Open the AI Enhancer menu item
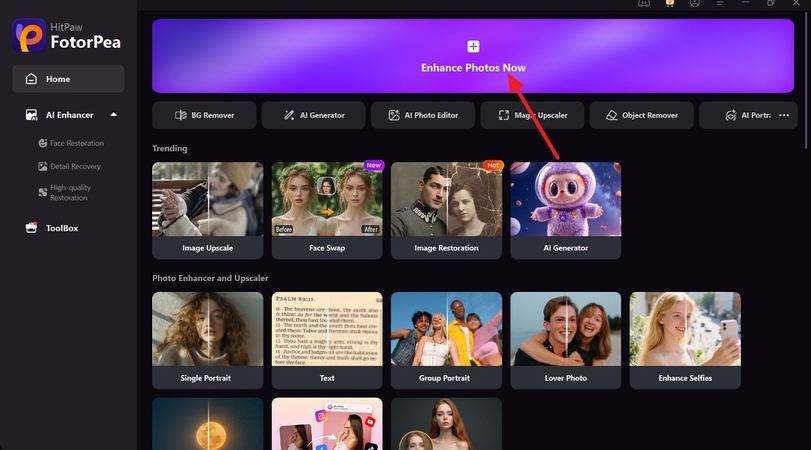 pos(68,115)
